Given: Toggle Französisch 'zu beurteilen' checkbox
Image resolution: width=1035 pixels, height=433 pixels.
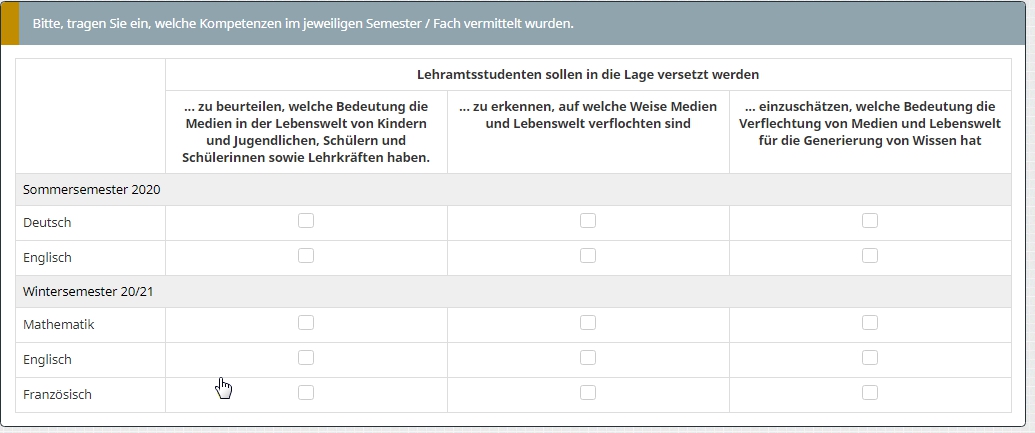Looking at the screenshot, I should click(x=306, y=393).
